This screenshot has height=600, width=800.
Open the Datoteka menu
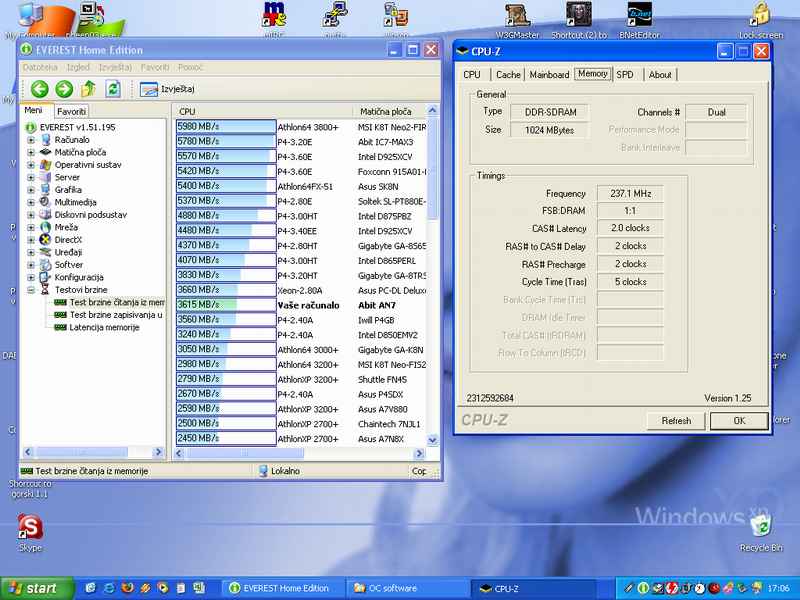click(40, 67)
